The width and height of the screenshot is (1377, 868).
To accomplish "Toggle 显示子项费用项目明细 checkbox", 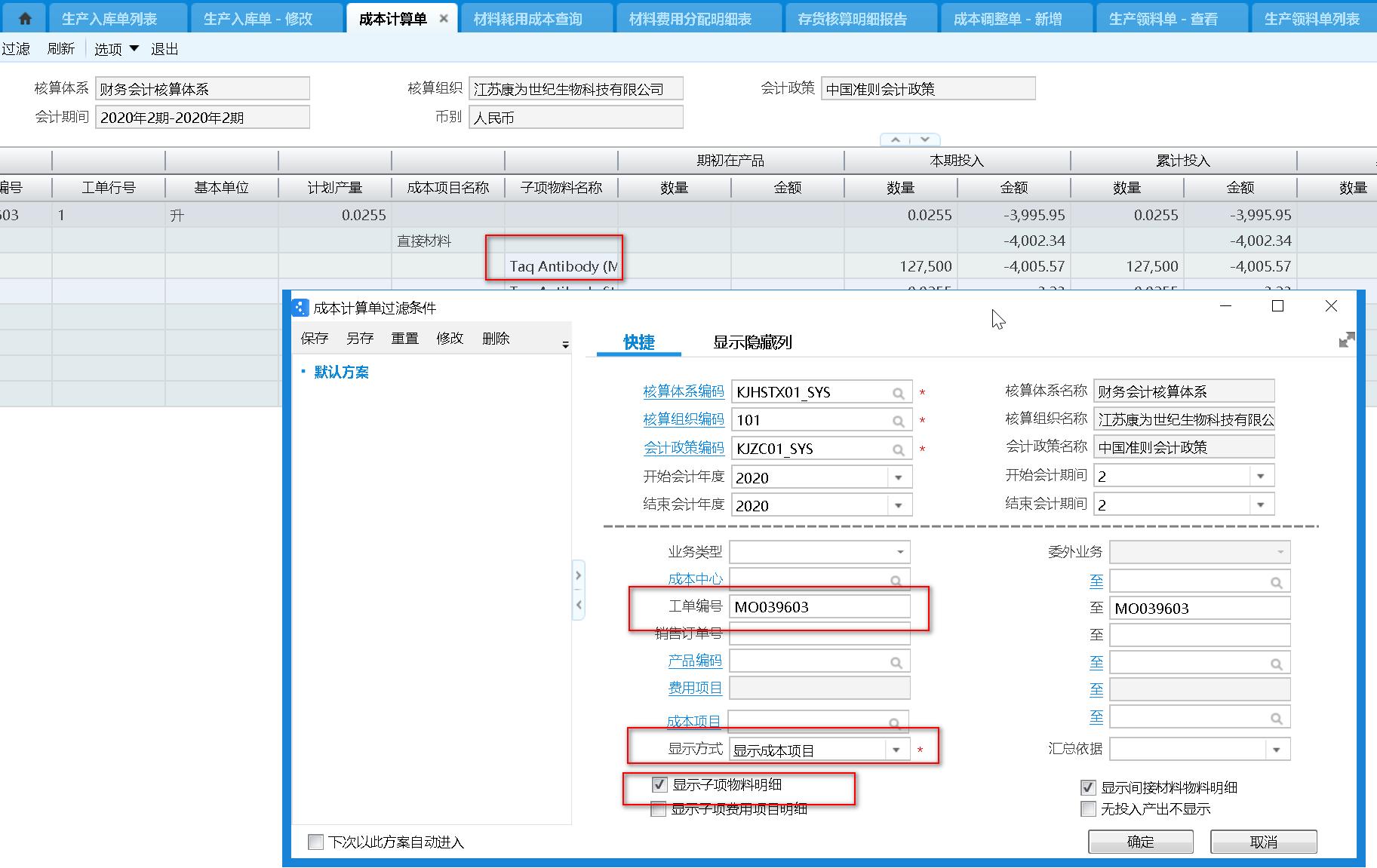I will click(658, 809).
